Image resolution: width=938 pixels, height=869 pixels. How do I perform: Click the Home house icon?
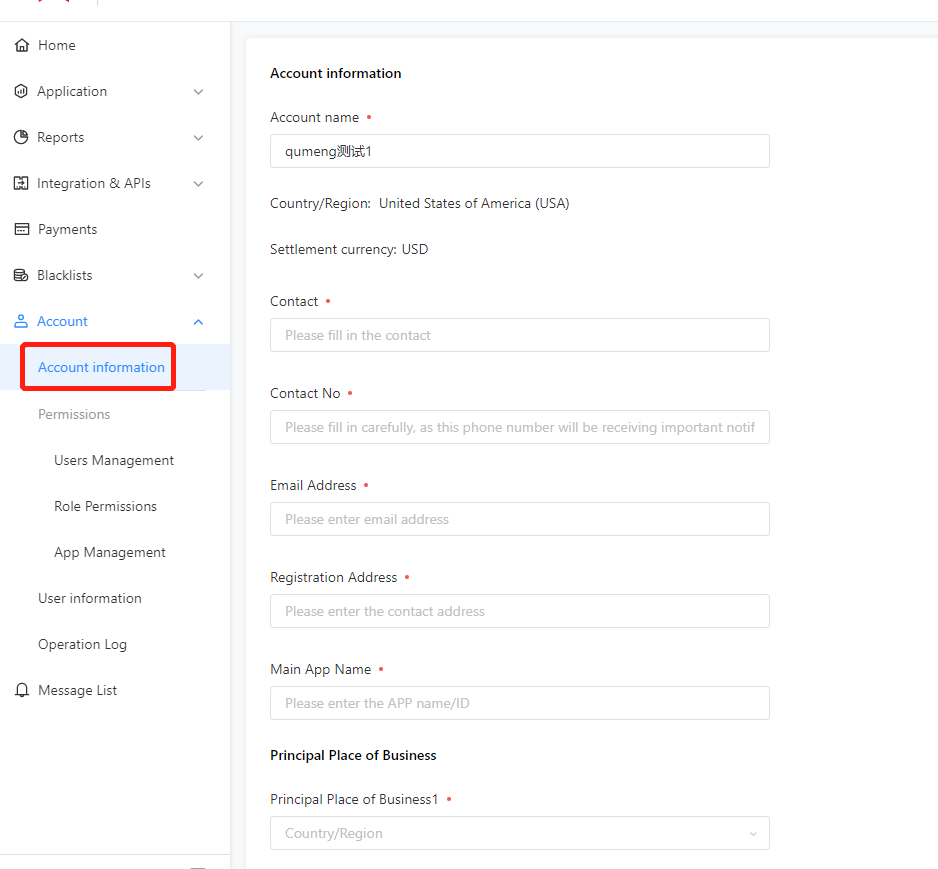(x=22, y=45)
